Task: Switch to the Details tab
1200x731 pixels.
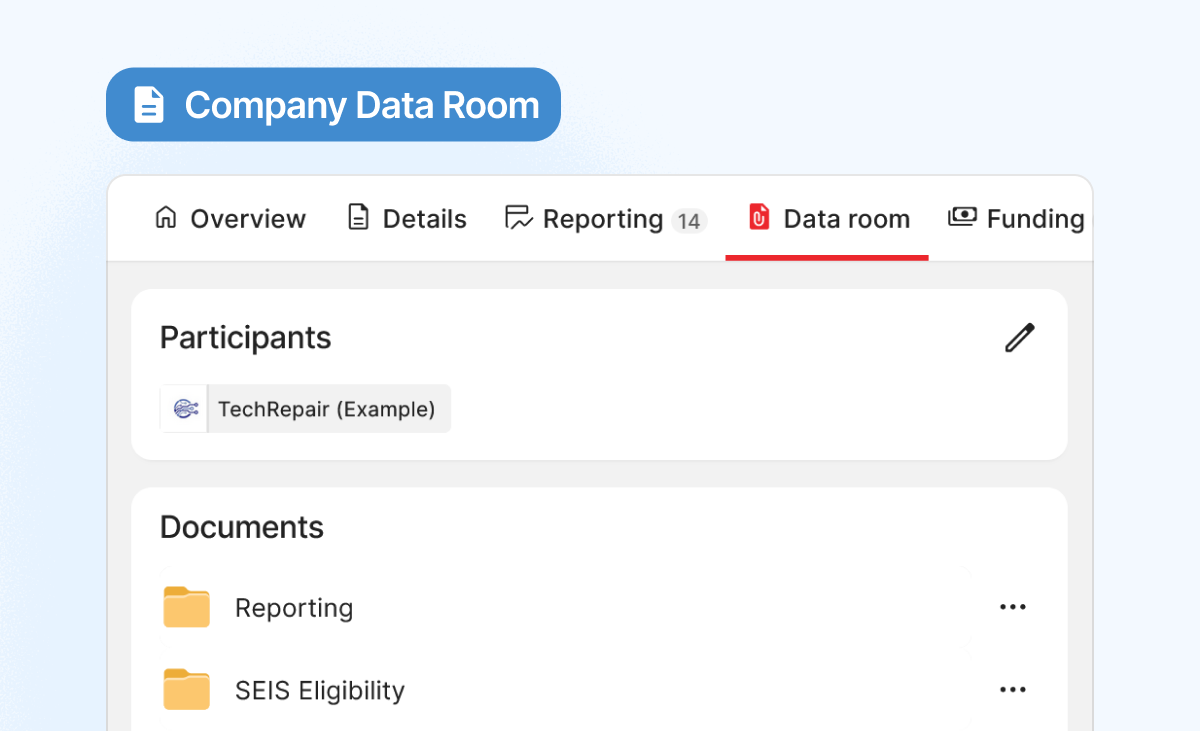Action: point(406,219)
